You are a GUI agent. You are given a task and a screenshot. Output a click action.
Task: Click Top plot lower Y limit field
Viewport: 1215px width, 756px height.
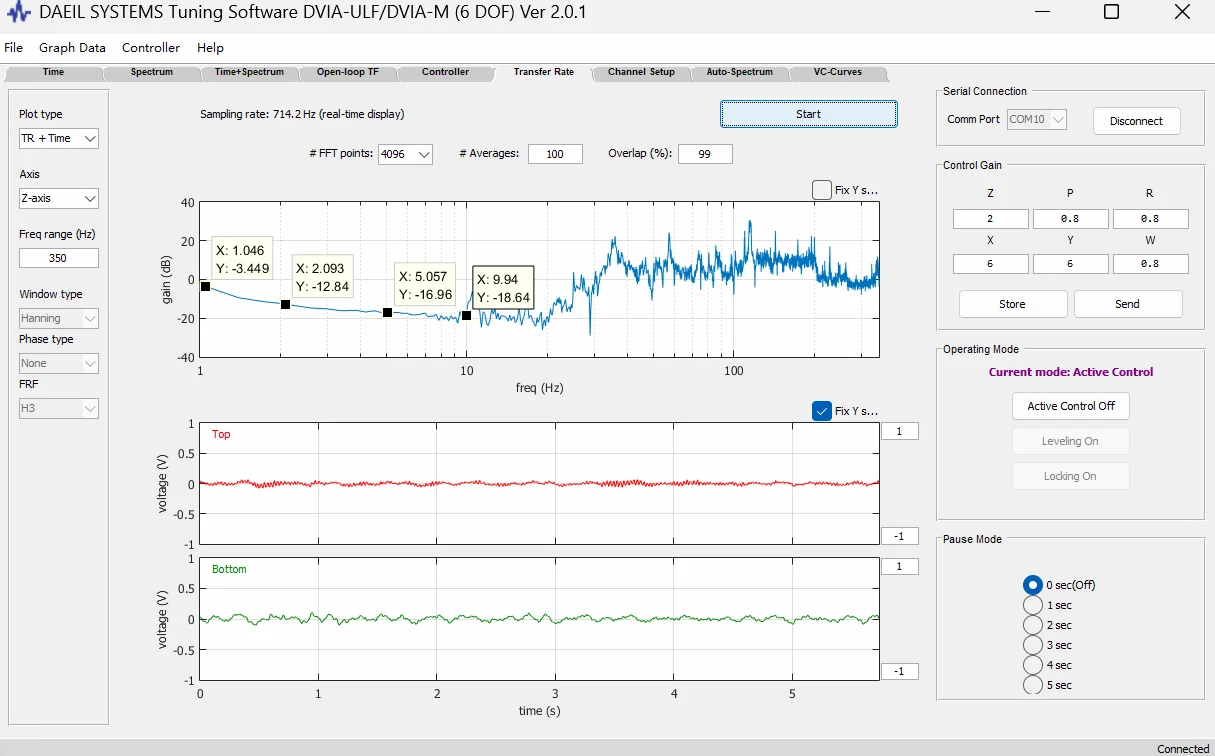[x=899, y=537]
